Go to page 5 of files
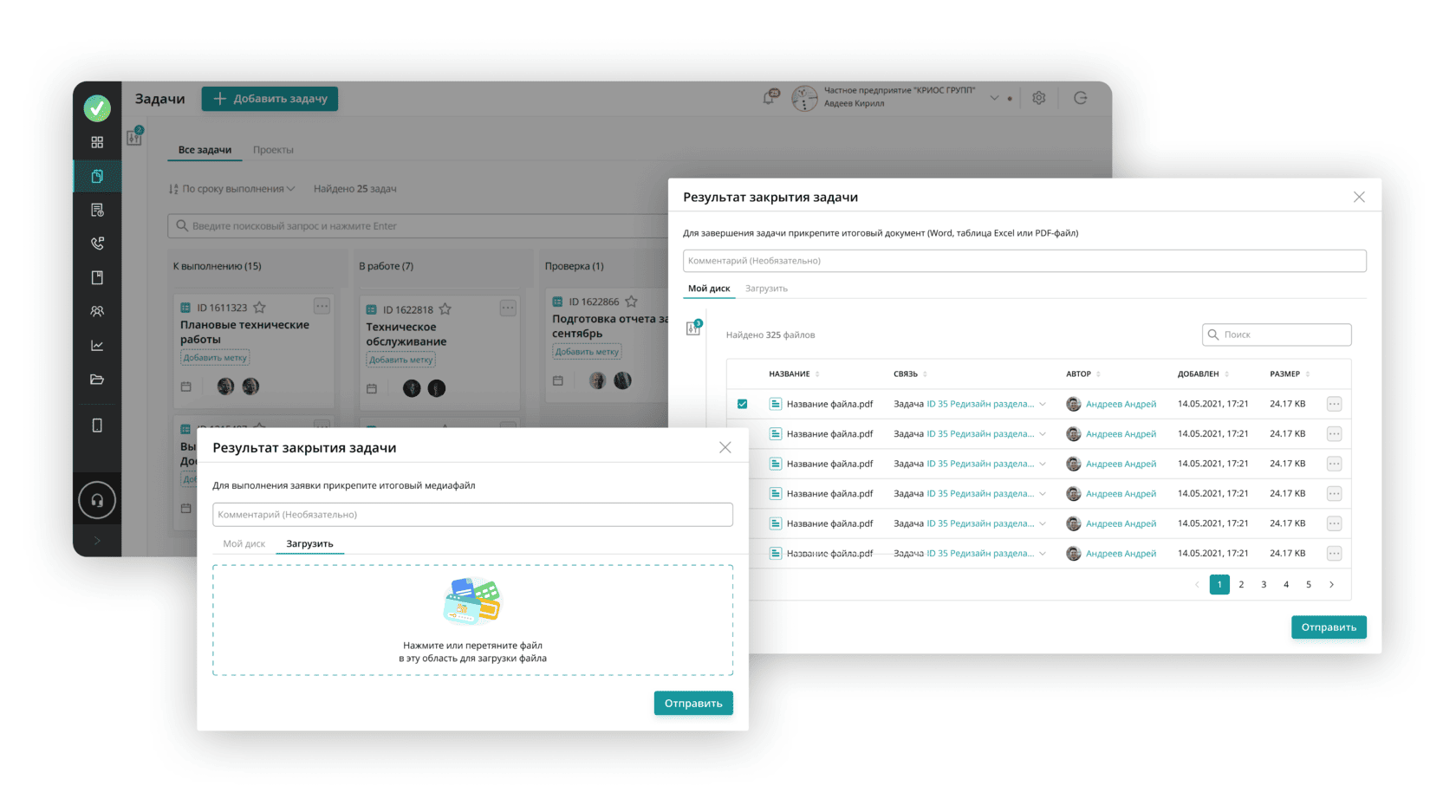Viewport: 1456px width, 812px height. [x=1309, y=585]
